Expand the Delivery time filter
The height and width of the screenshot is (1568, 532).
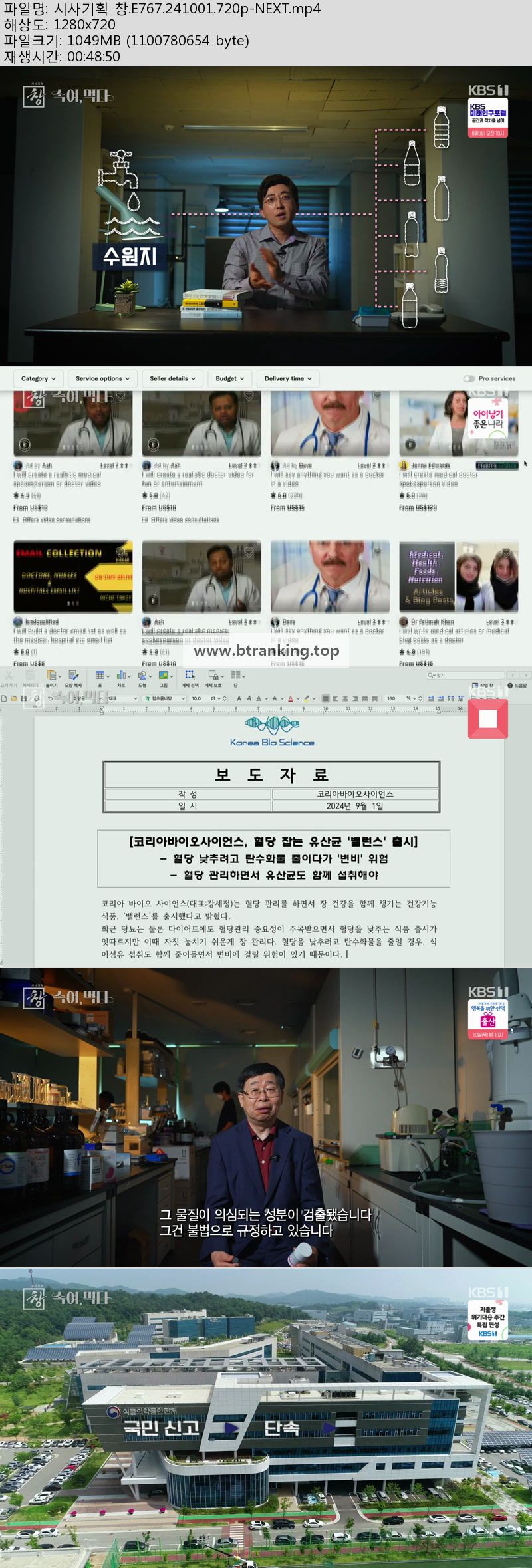(288, 378)
